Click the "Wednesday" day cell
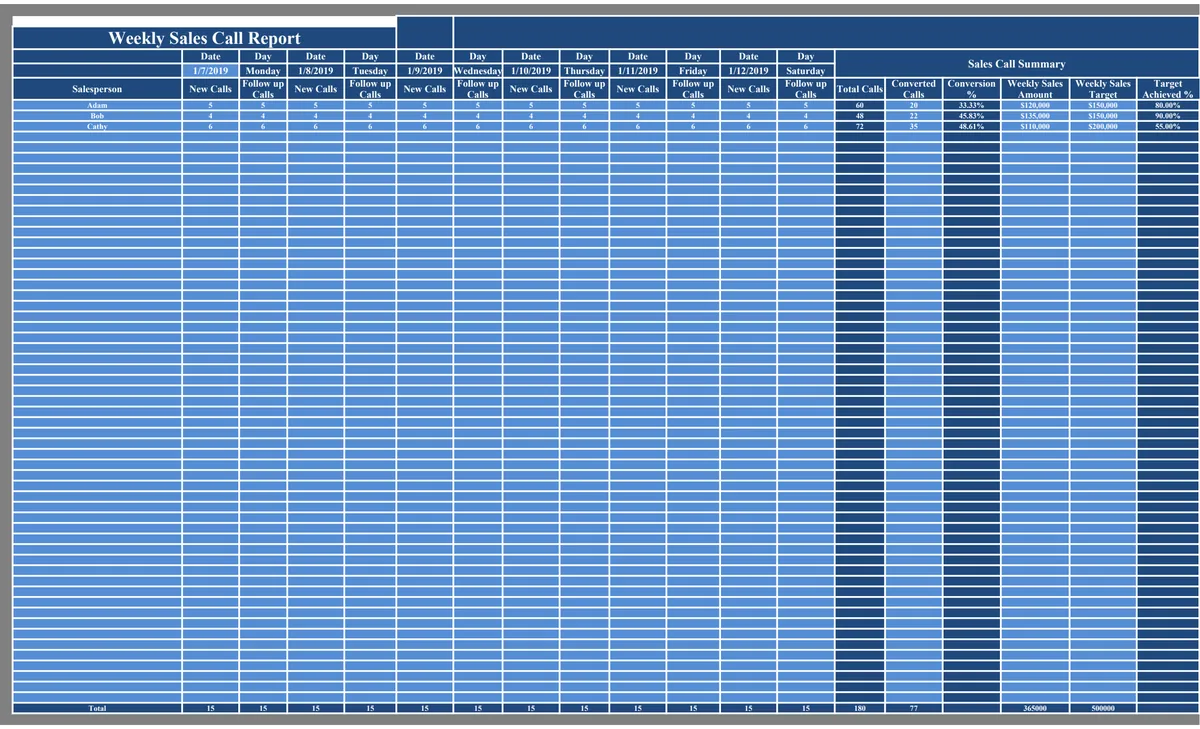The image size is (1200, 729). tap(478, 71)
